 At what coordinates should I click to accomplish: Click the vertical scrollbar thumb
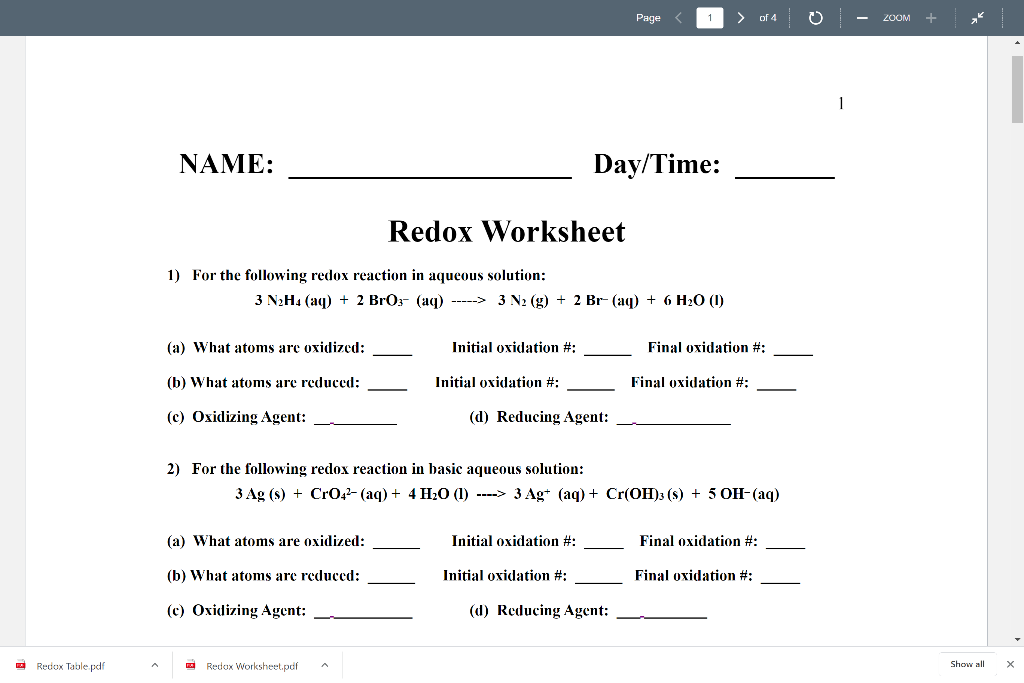1016,85
